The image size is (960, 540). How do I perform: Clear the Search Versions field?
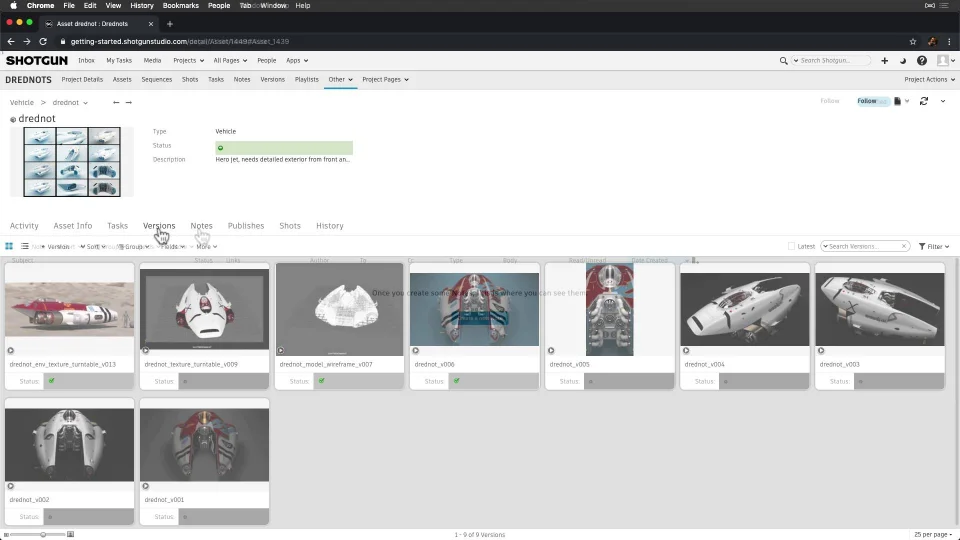click(904, 246)
